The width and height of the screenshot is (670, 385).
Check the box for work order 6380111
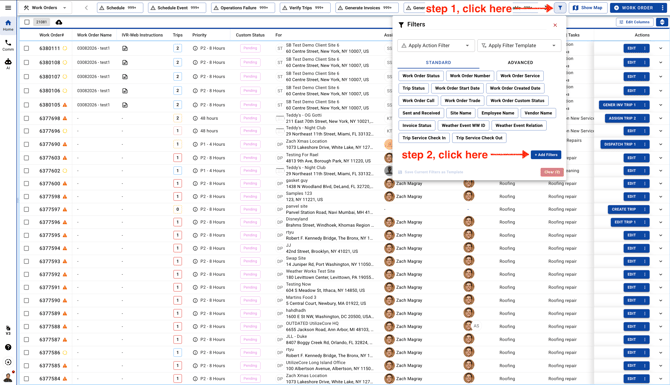pyautogui.click(x=26, y=48)
